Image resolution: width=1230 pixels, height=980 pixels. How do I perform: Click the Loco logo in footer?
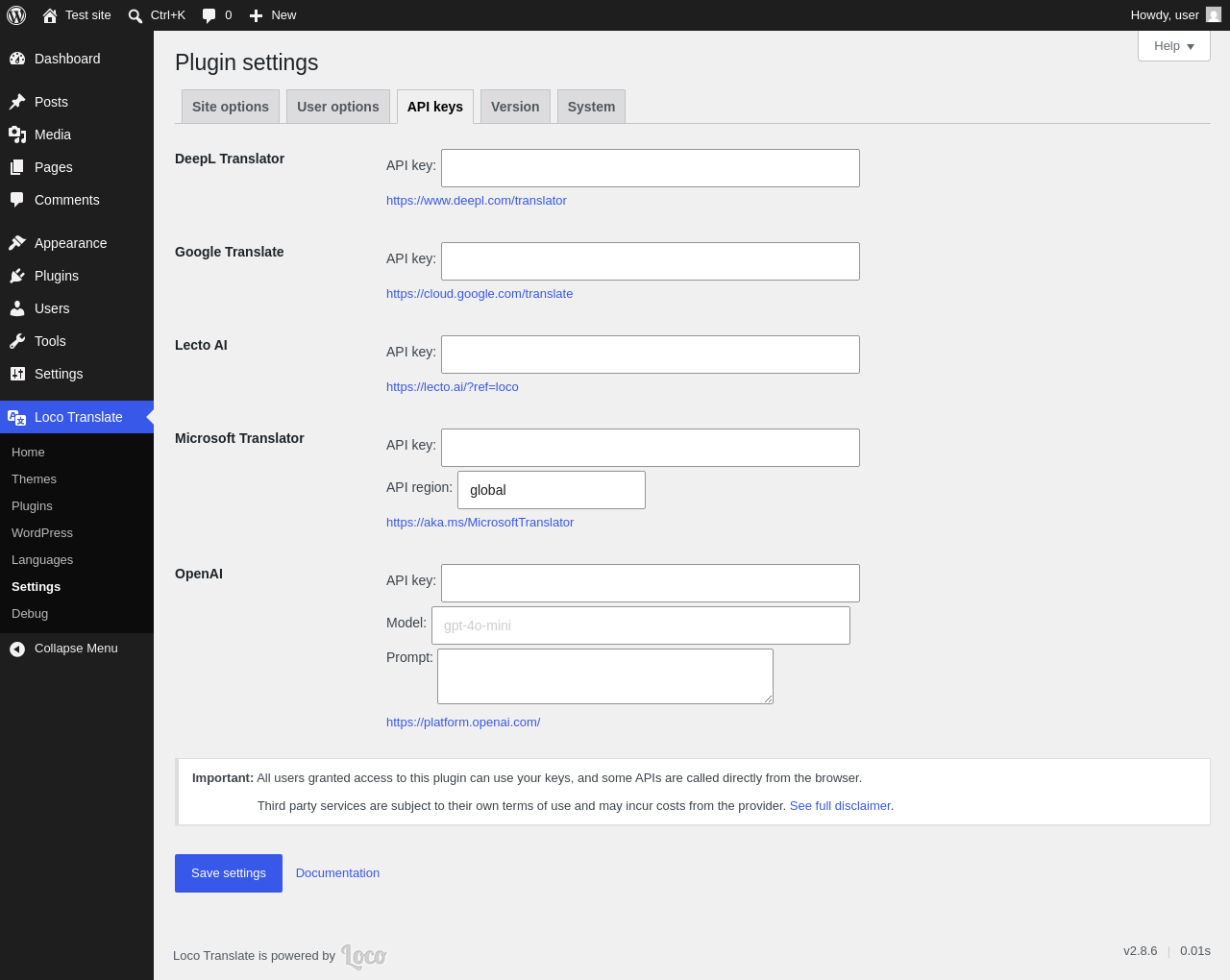click(x=363, y=956)
